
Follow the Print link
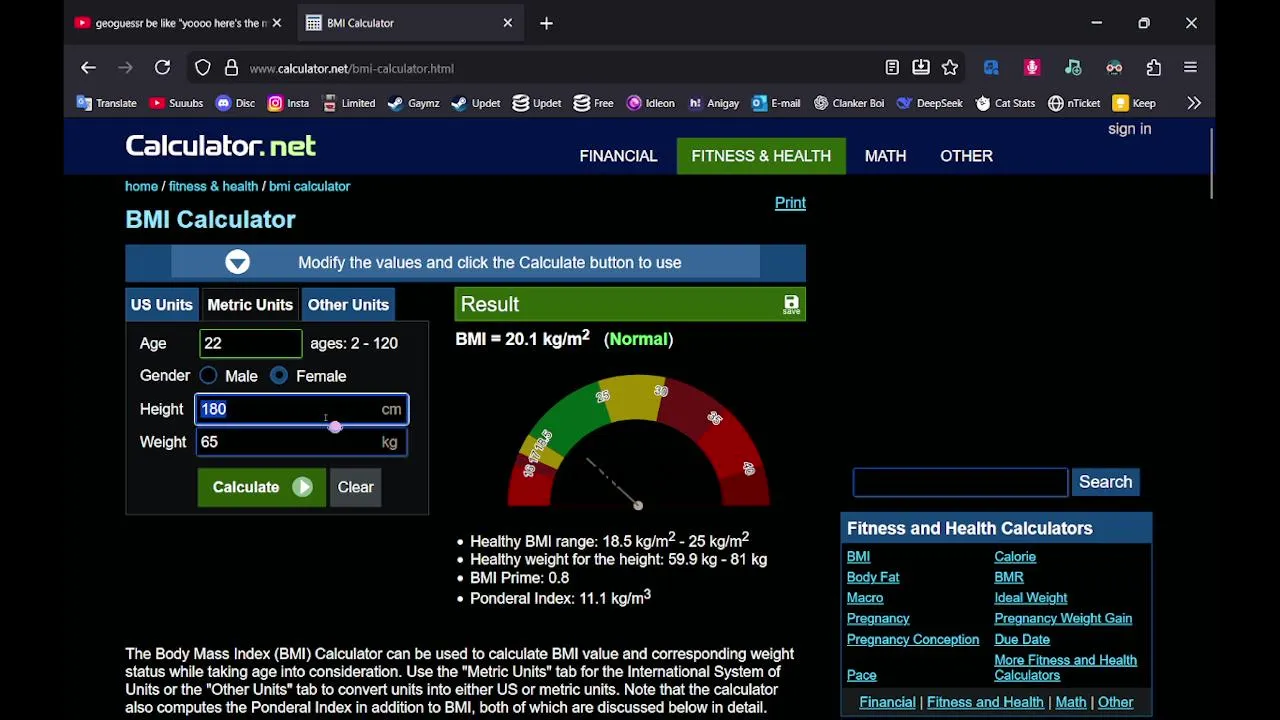tap(790, 203)
